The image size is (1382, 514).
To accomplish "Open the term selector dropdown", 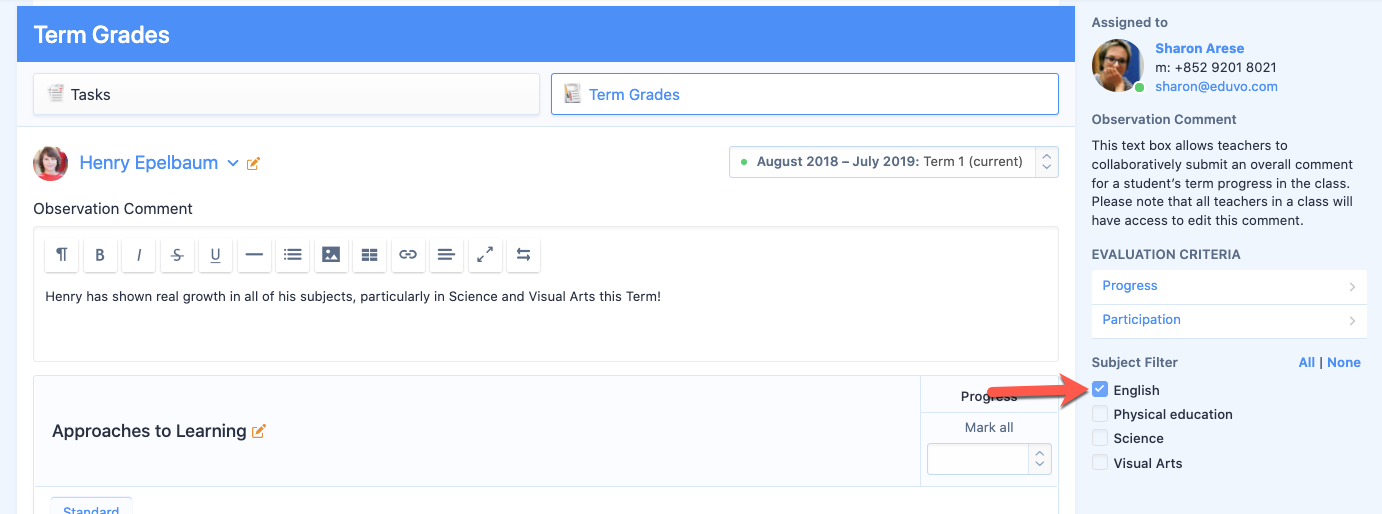I will tap(893, 162).
